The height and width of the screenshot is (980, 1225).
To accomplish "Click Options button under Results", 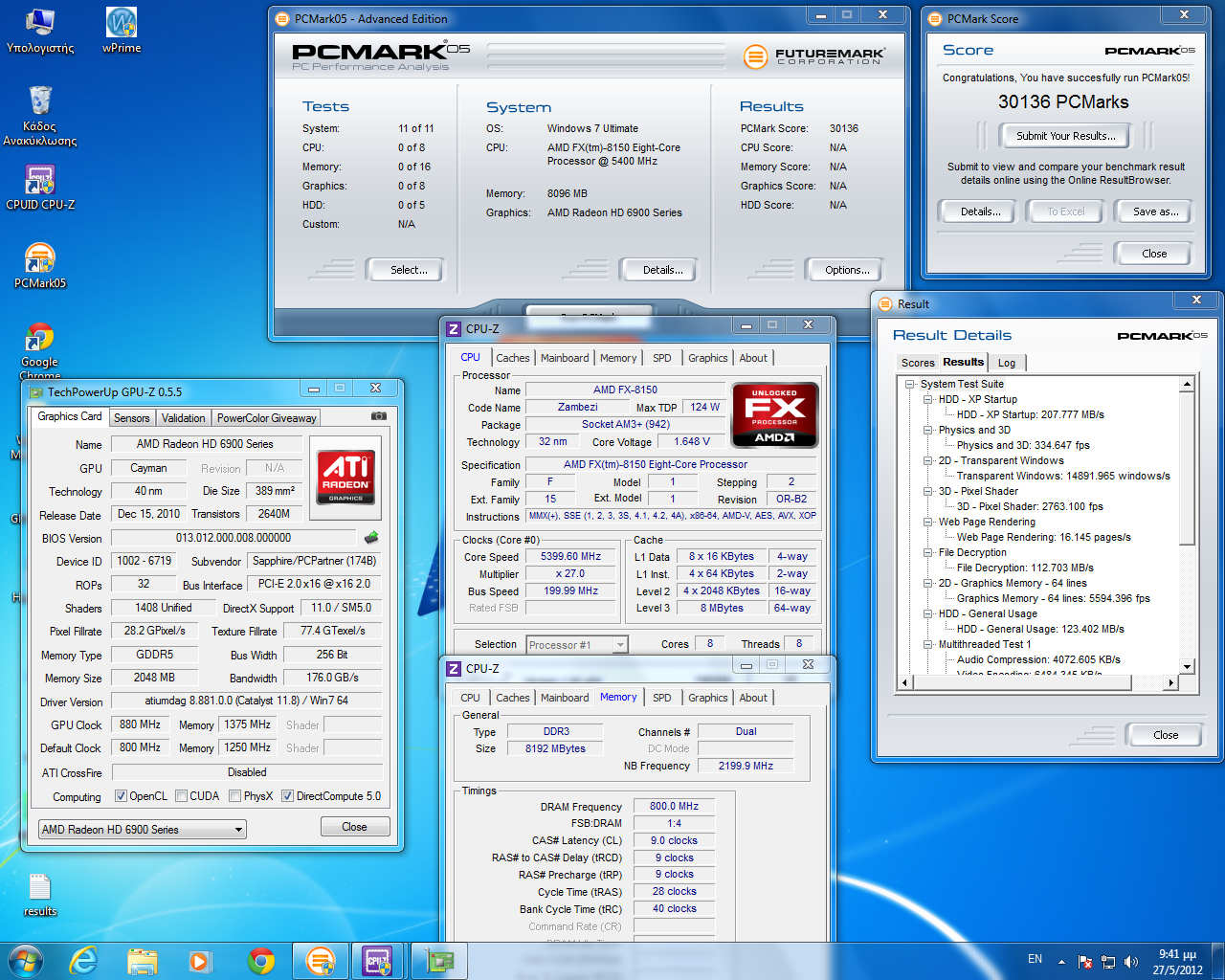I will coord(847,270).
